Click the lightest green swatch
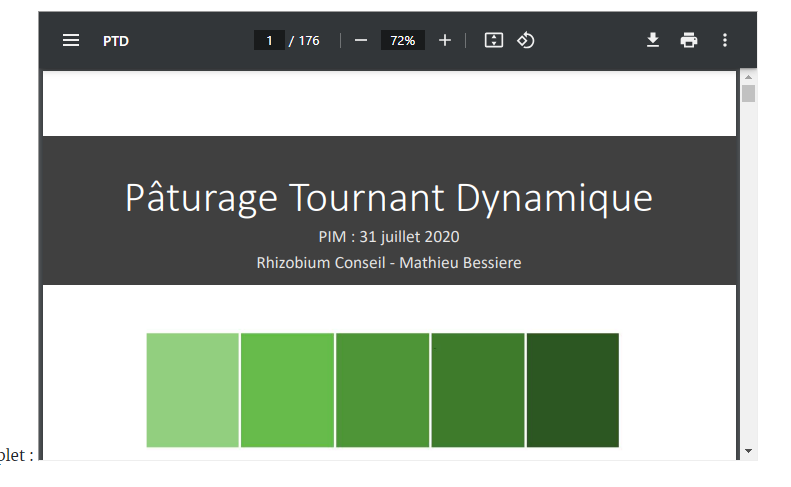This screenshot has width=791, height=487. click(x=193, y=390)
